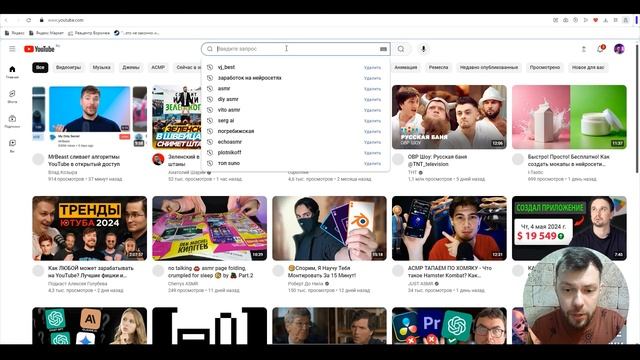The image size is (640, 360).
Task: Select the 'Недавно опубликованные' filter chip
Action: (489, 67)
